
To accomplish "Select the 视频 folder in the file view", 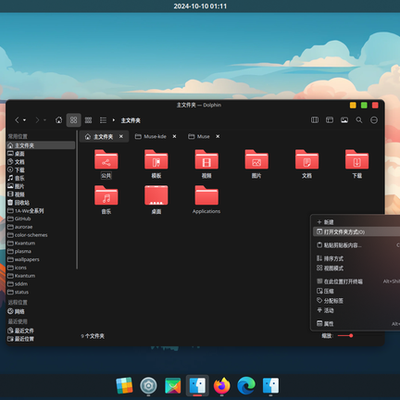I will [x=206, y=164].
